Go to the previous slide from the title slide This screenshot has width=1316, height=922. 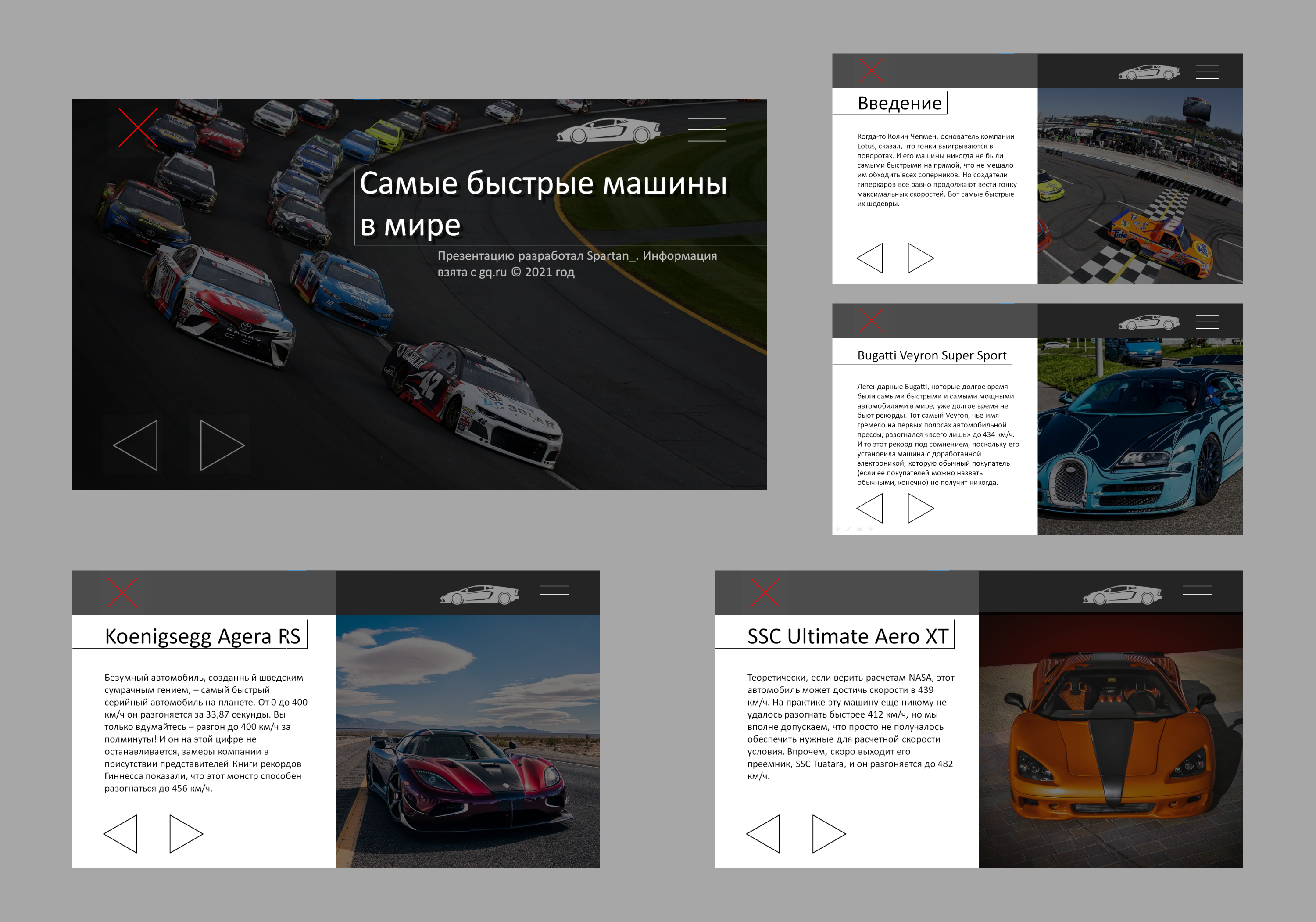(136, 445)
